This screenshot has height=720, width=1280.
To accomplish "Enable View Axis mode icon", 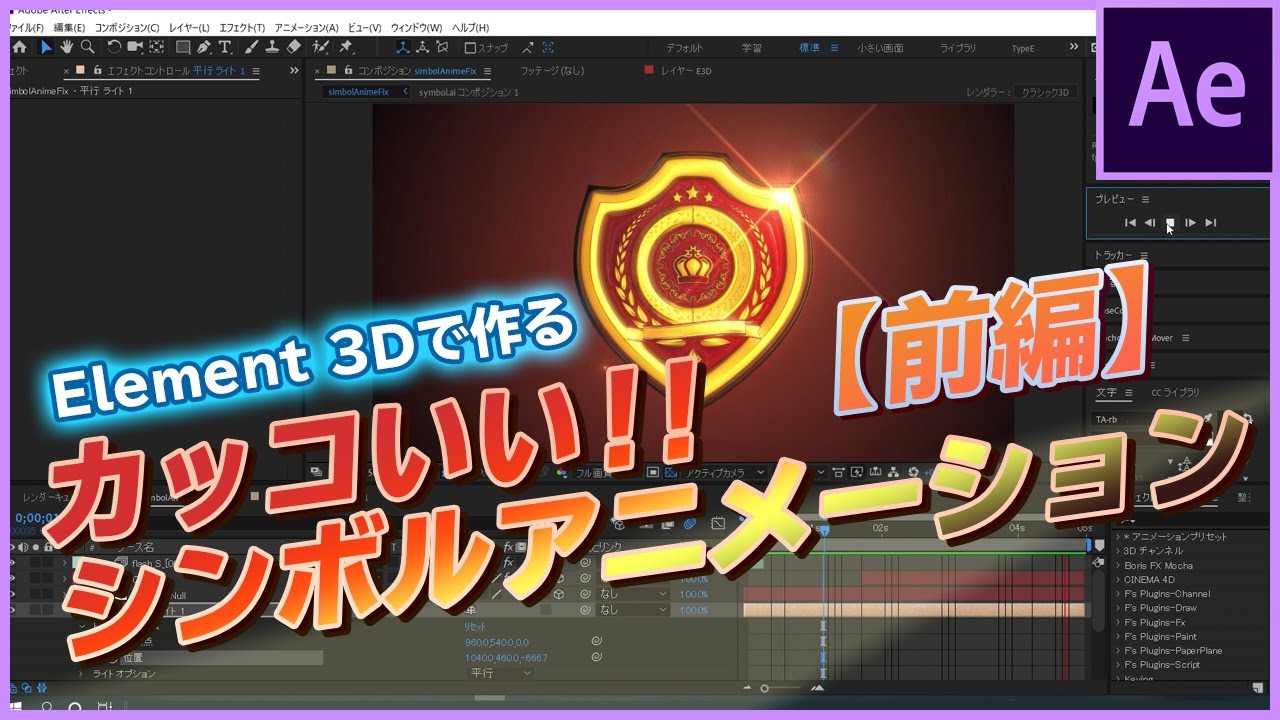I will (x=443, y=47).
